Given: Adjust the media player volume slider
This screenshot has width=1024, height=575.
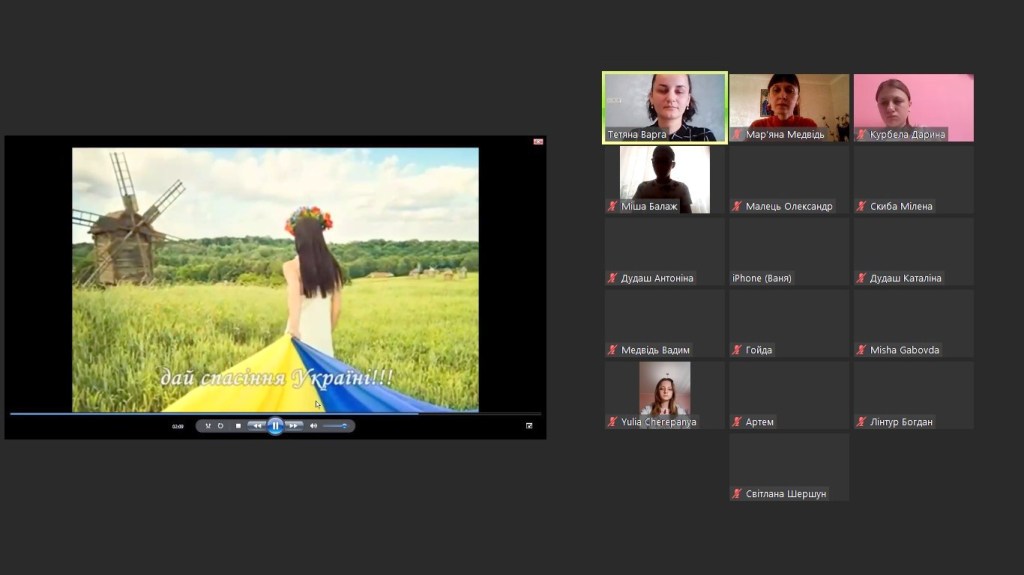Looking at the screenshot, I should coord(335,426).
